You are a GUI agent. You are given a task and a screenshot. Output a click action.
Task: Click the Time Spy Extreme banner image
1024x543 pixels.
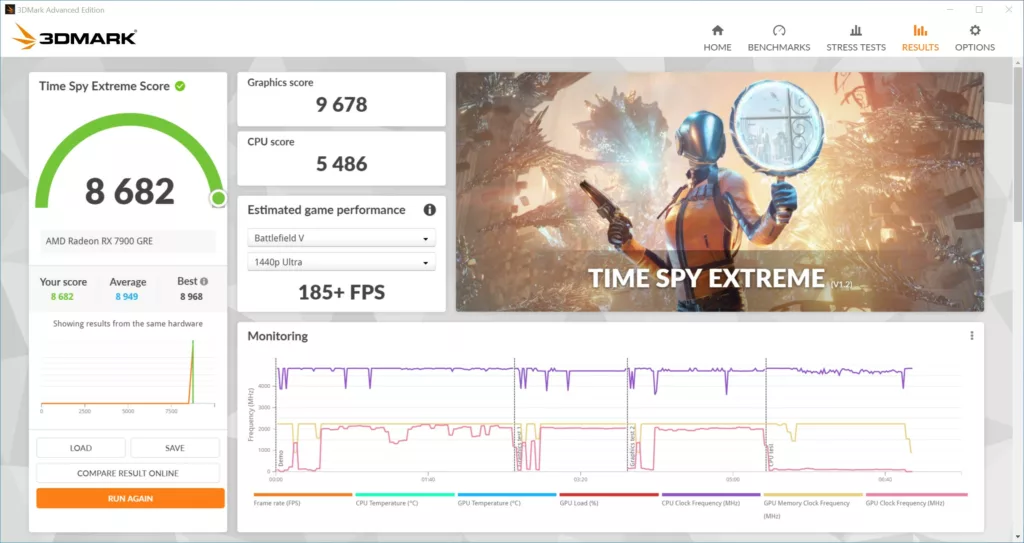[720, 191]
